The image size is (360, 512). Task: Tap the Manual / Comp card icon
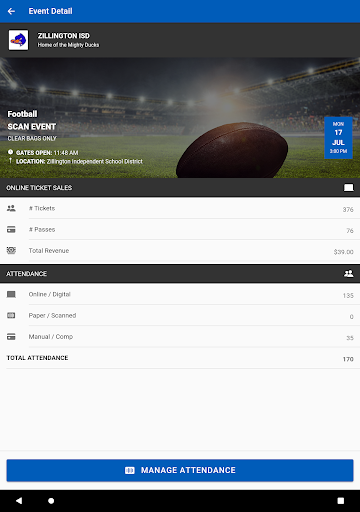11,337
